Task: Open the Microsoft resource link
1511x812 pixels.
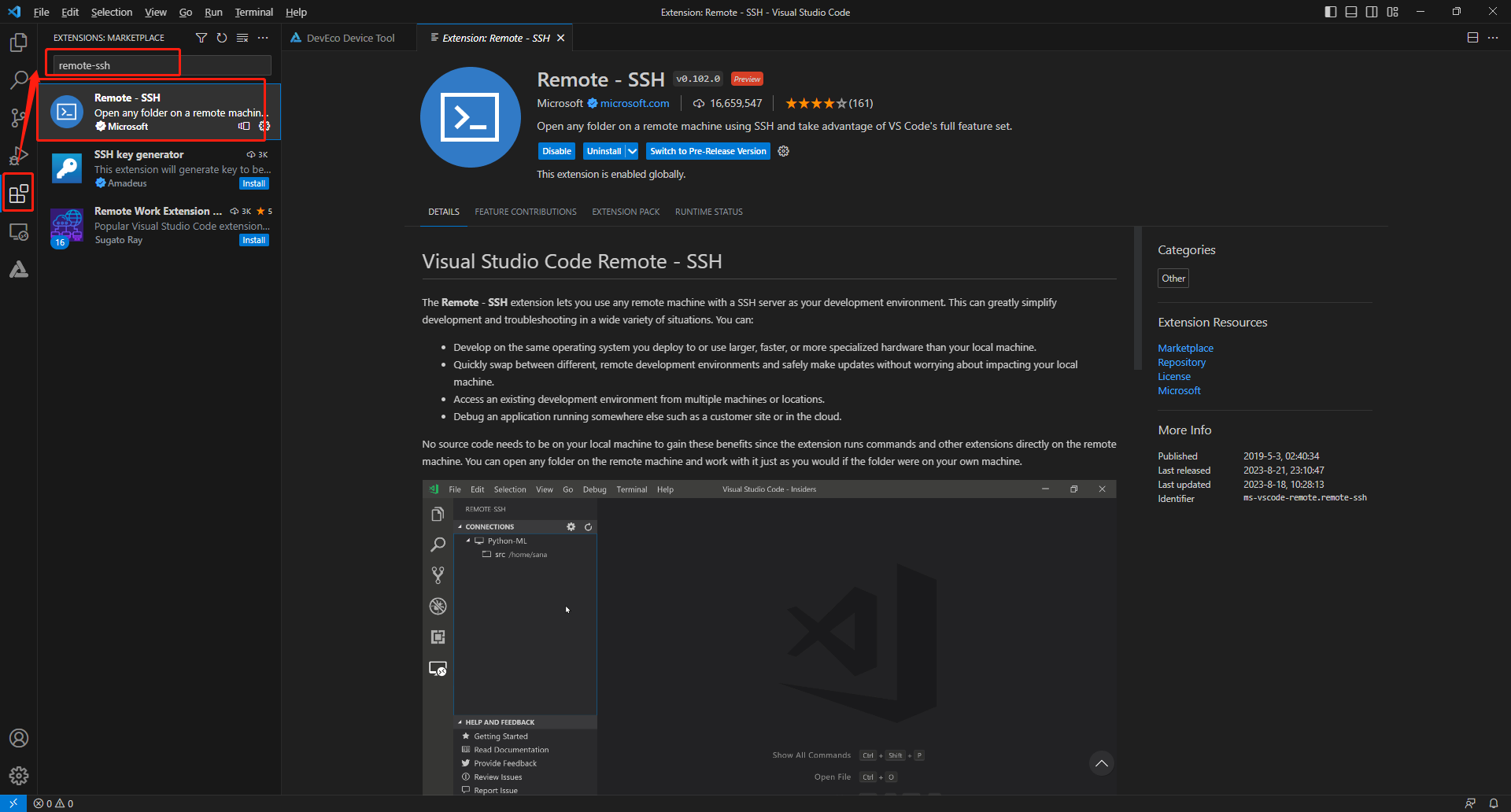Action: click(x=1179, y=390)
